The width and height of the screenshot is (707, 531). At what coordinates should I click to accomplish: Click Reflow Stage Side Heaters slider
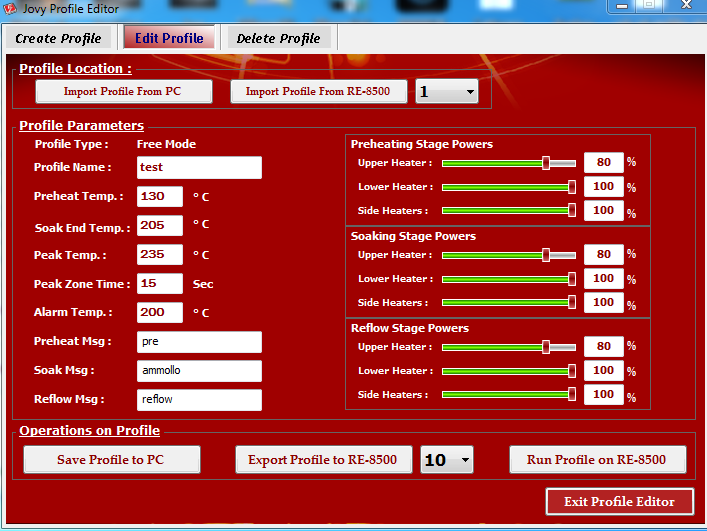(x=508, y=395)
